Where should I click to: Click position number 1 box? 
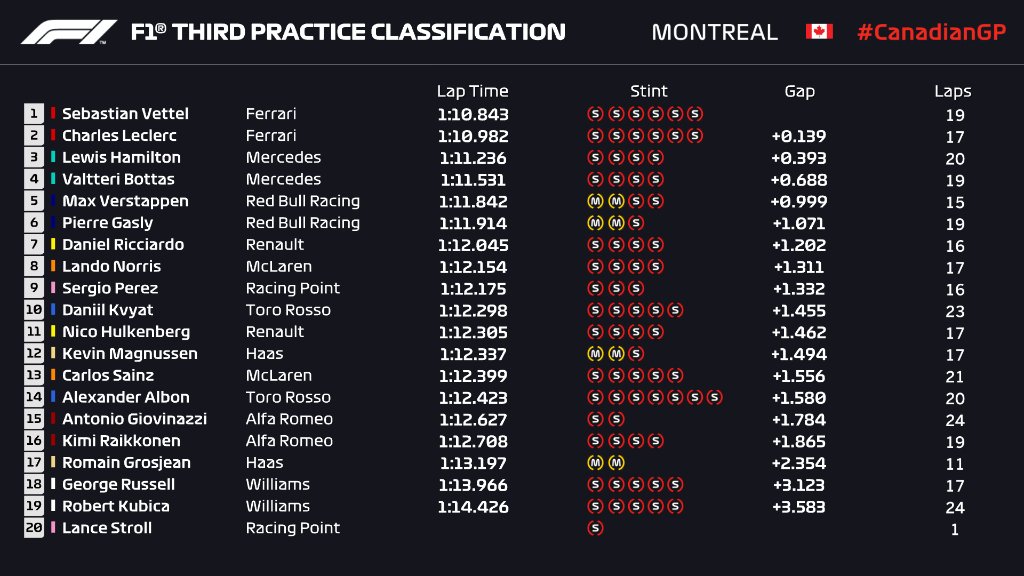[34, 114]
